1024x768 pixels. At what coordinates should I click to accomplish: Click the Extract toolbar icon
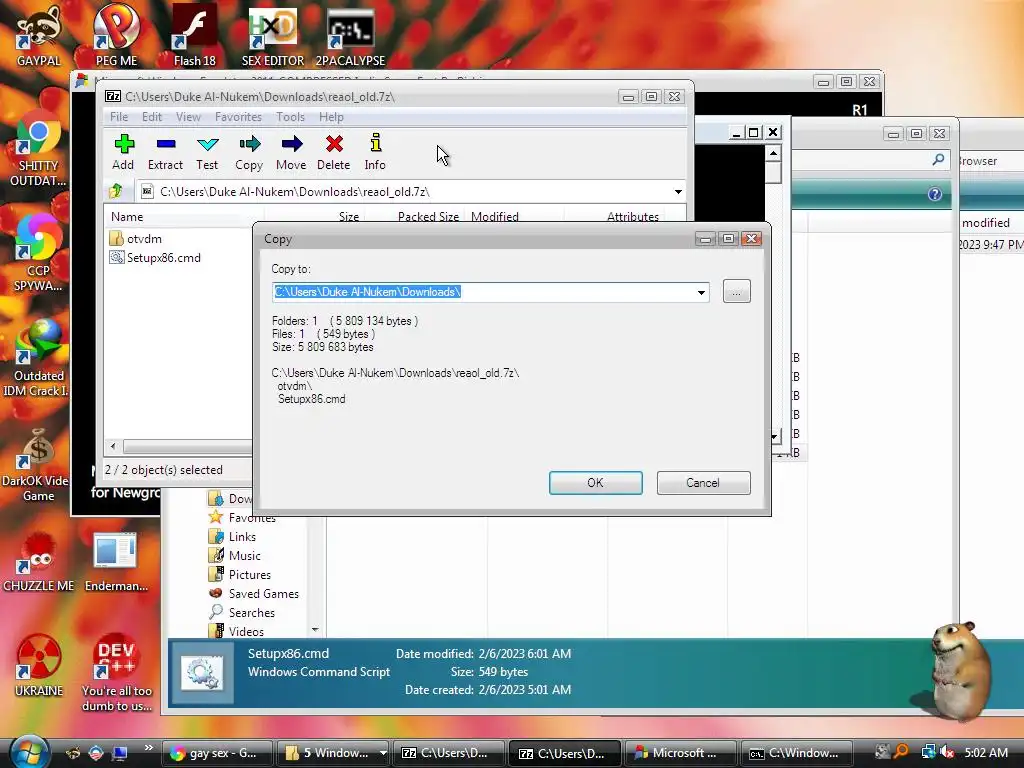(165, 152)
